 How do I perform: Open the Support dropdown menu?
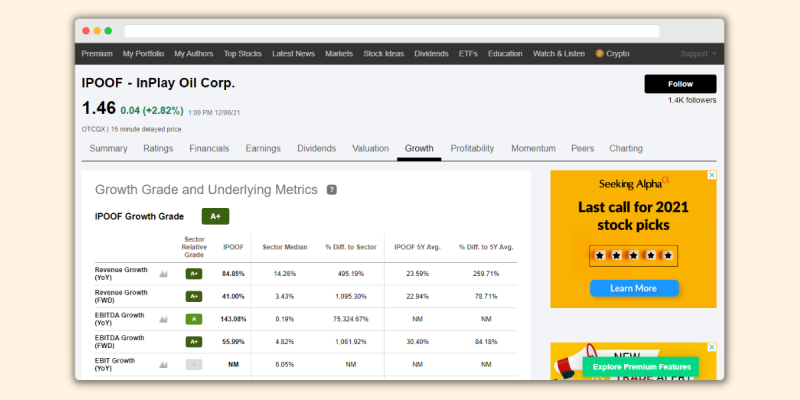[x=698, y=54]
